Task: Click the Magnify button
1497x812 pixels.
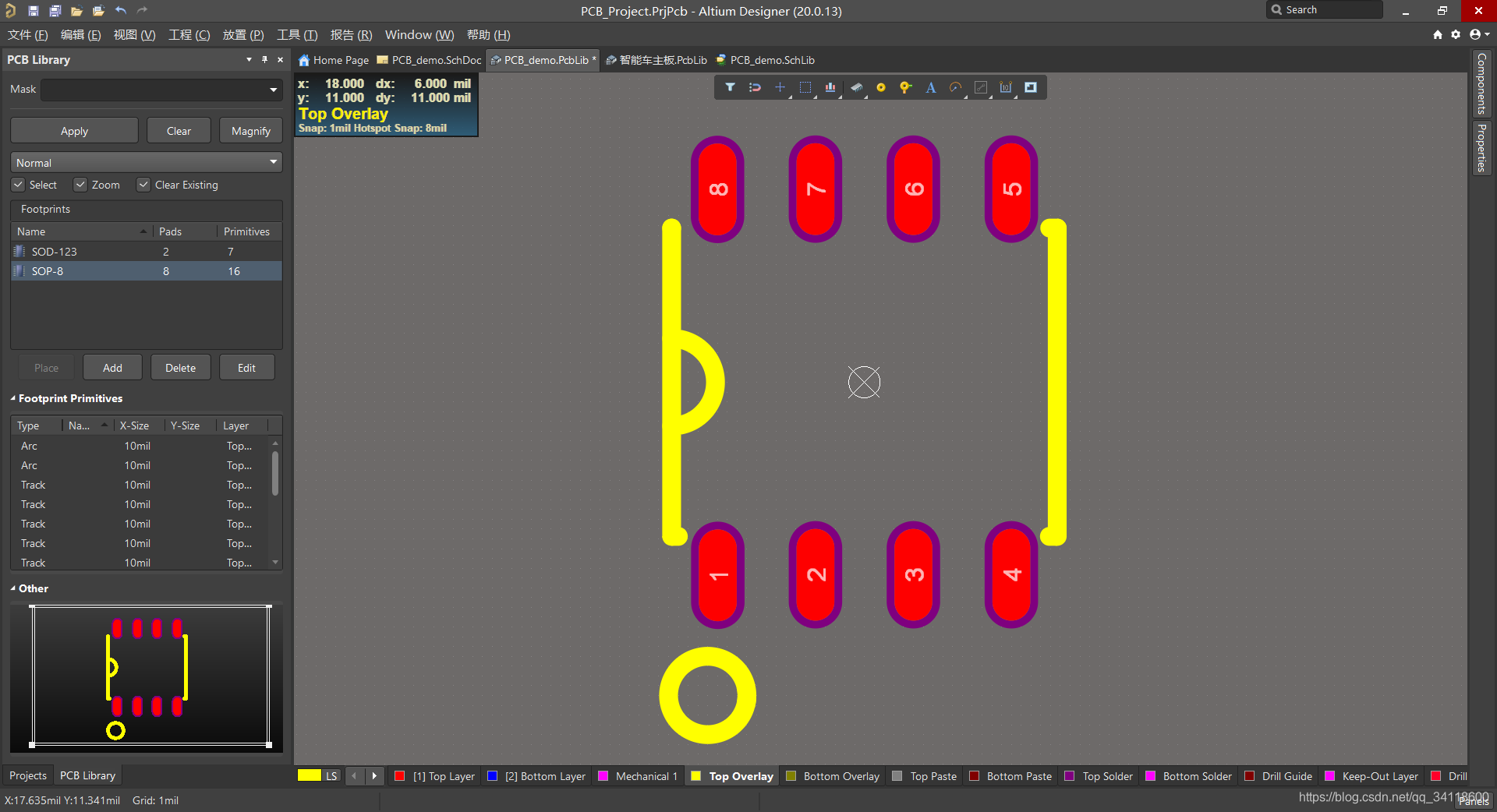Action: click(x=251, y=131)
